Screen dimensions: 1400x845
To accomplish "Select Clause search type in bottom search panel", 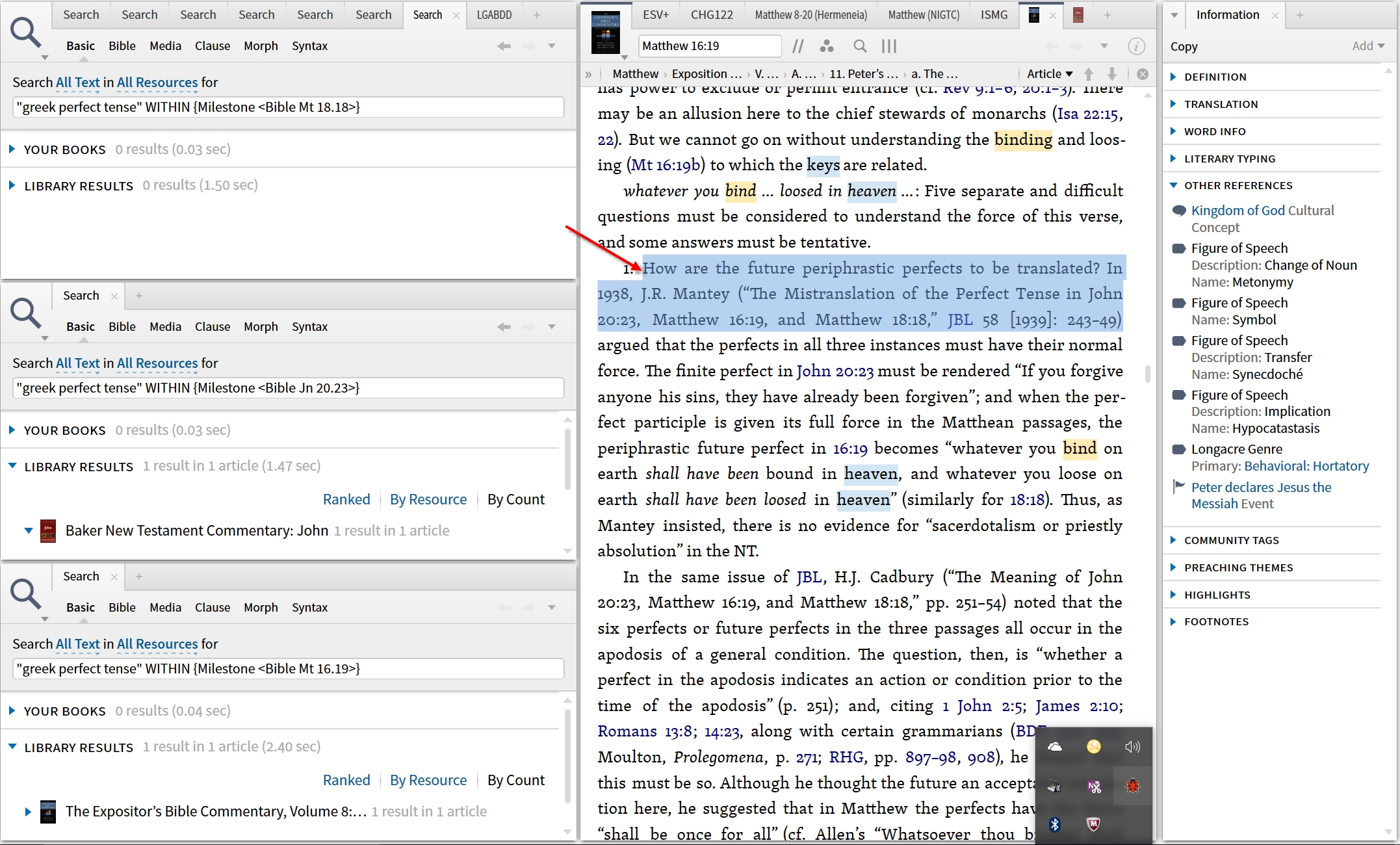I will 212,607.
